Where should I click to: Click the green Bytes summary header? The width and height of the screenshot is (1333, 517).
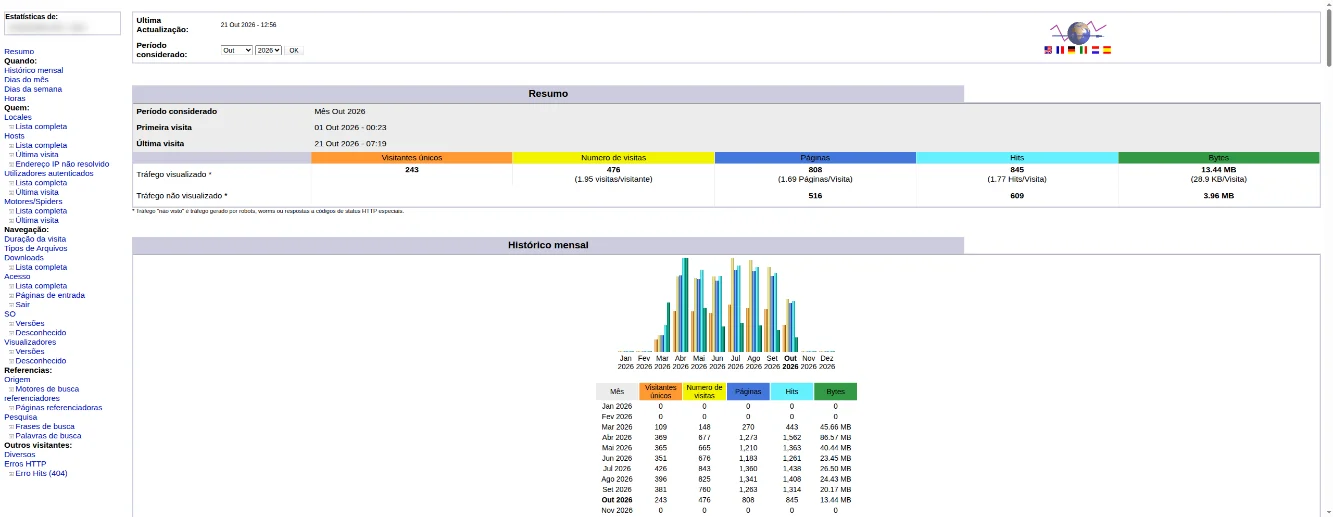click(x=1219, y=158)
